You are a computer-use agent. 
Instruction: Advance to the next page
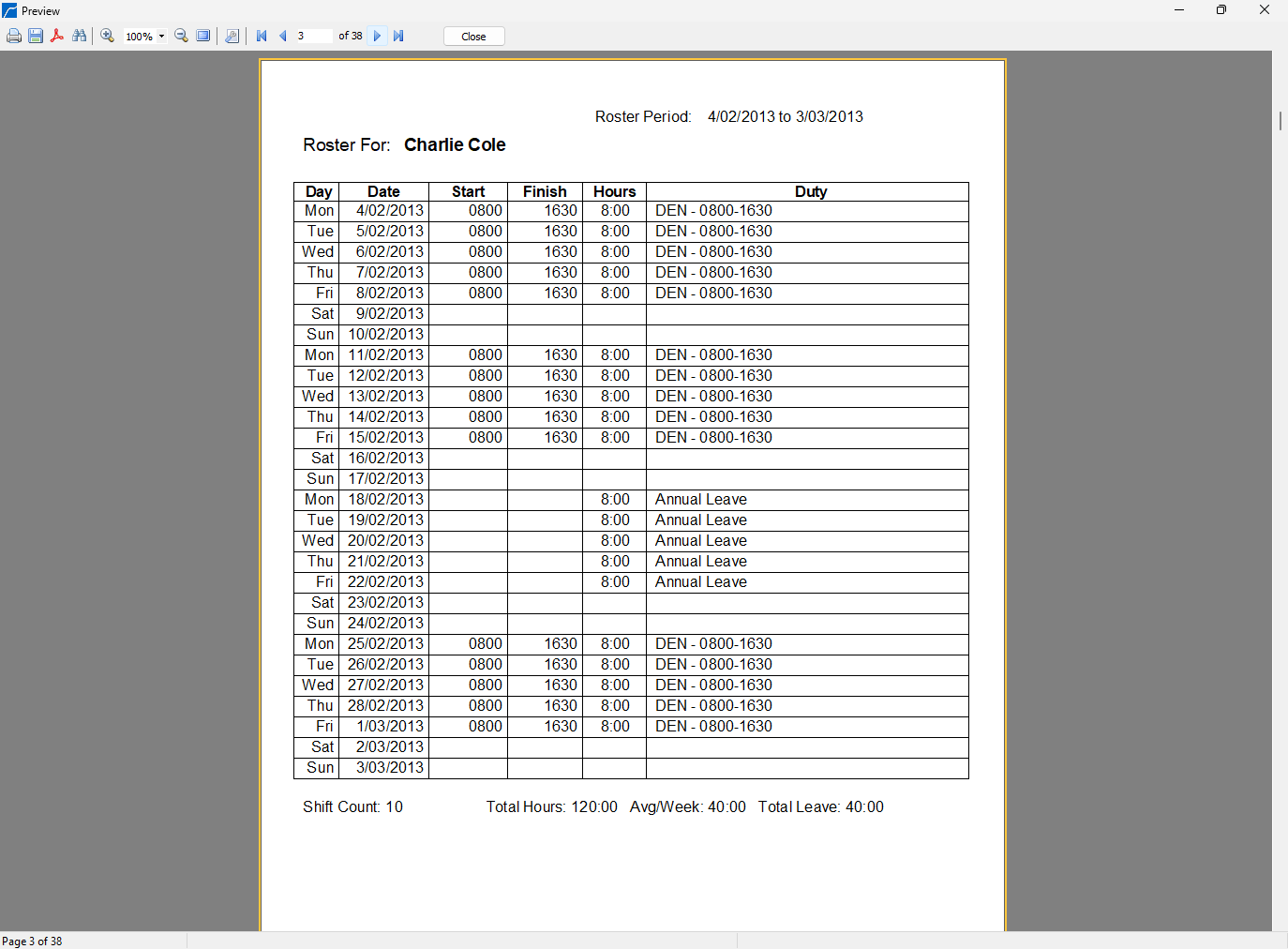tap(378, 36)
